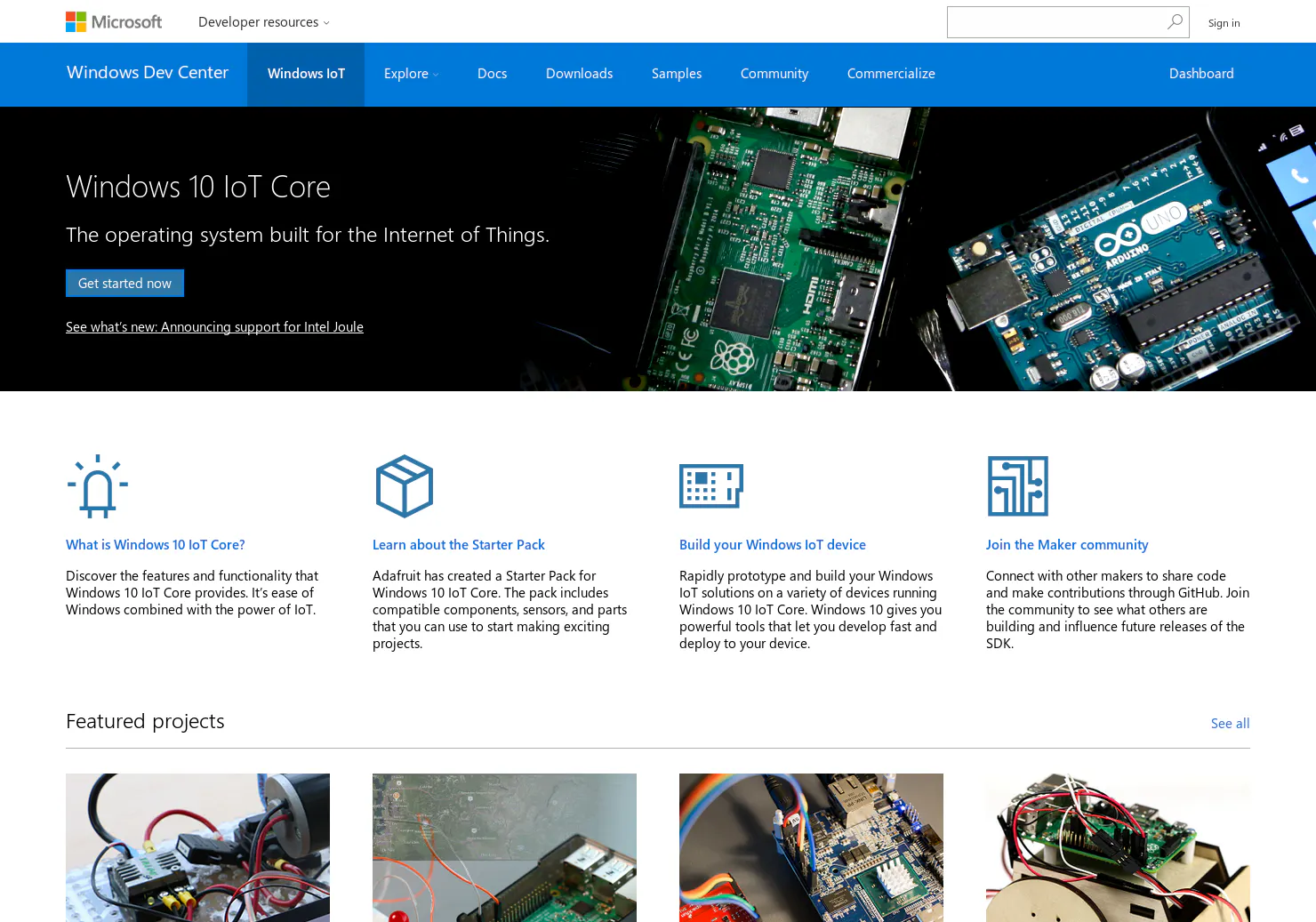The image size is (1316, 922).
Task: Click Sign in
Action: point(1224,23)
